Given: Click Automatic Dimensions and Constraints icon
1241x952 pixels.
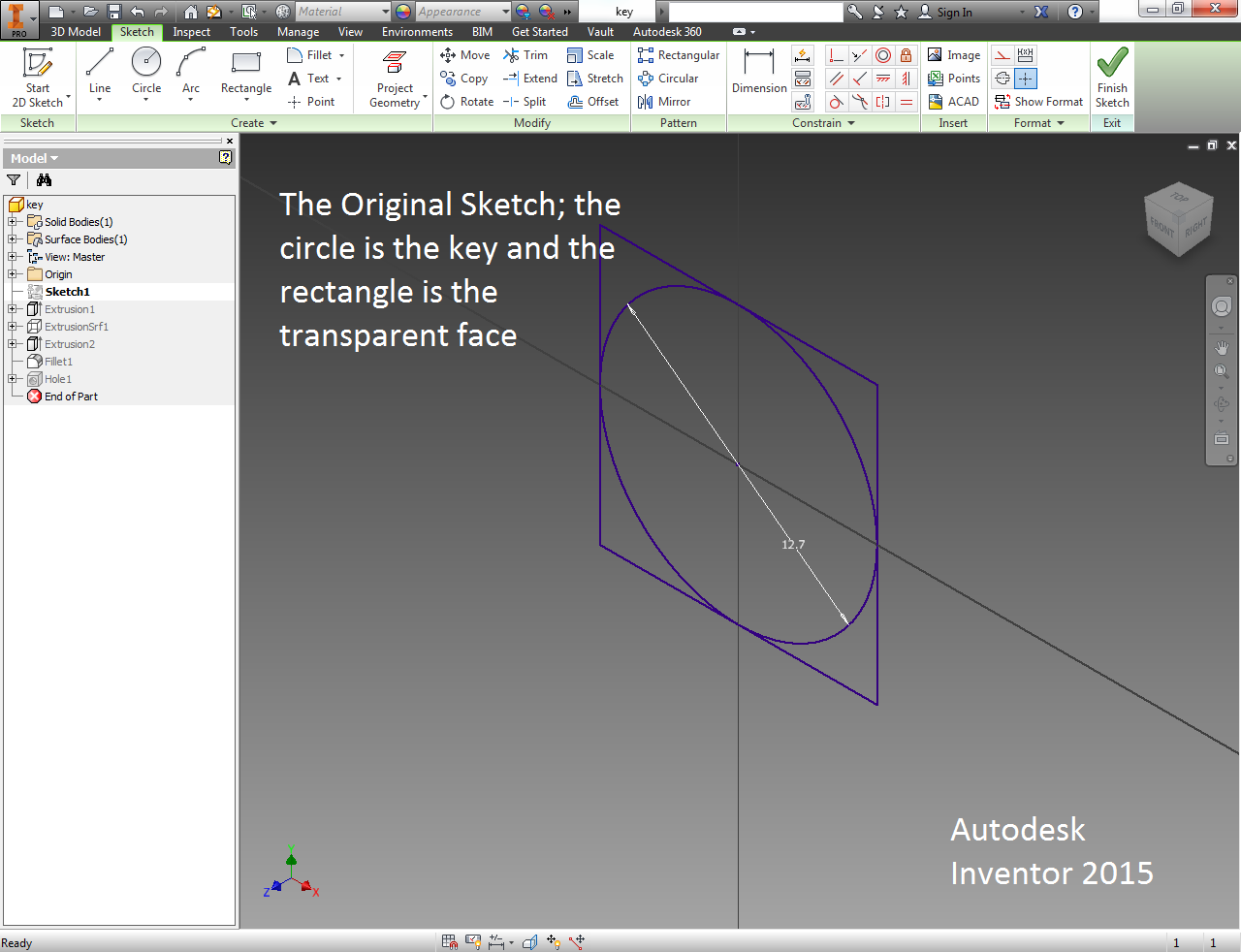Looking at the screenshot, I should [x=803, y=55].
